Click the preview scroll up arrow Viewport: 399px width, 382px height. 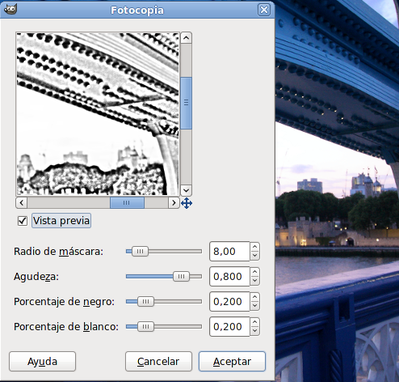point(186,38)
